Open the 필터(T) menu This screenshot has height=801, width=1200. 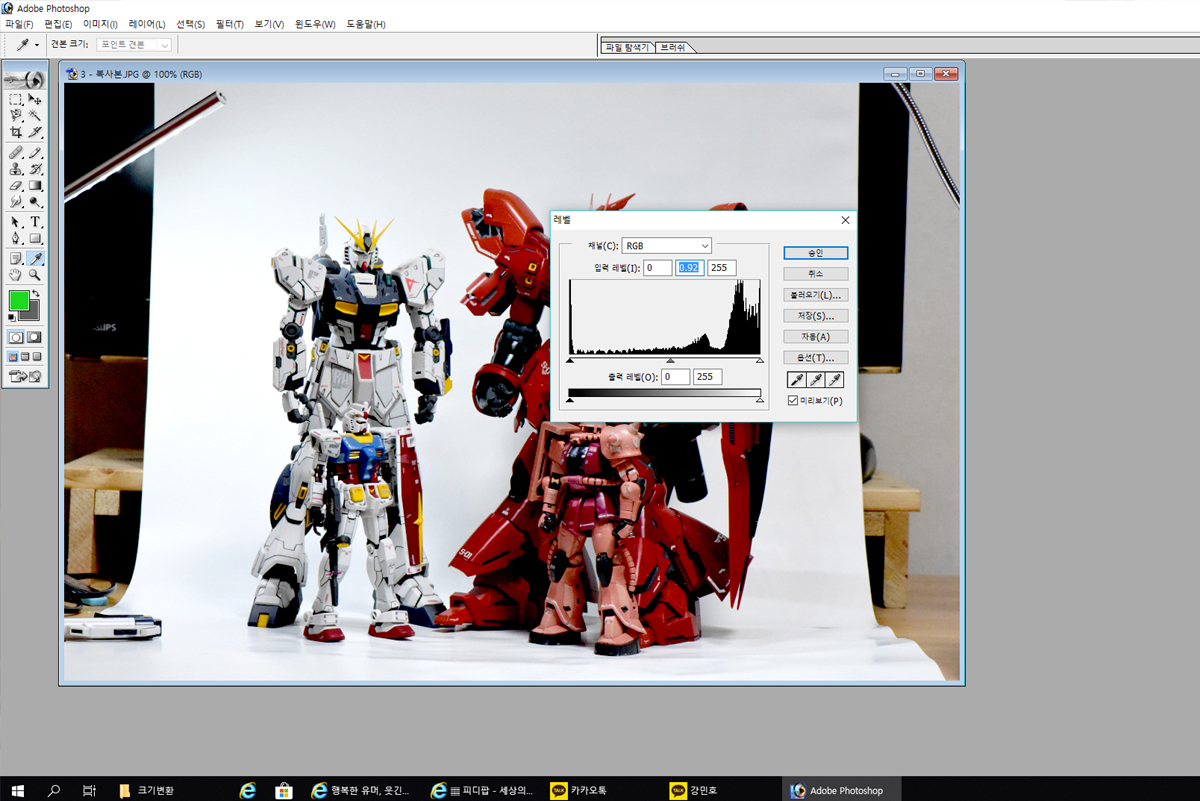229,24
